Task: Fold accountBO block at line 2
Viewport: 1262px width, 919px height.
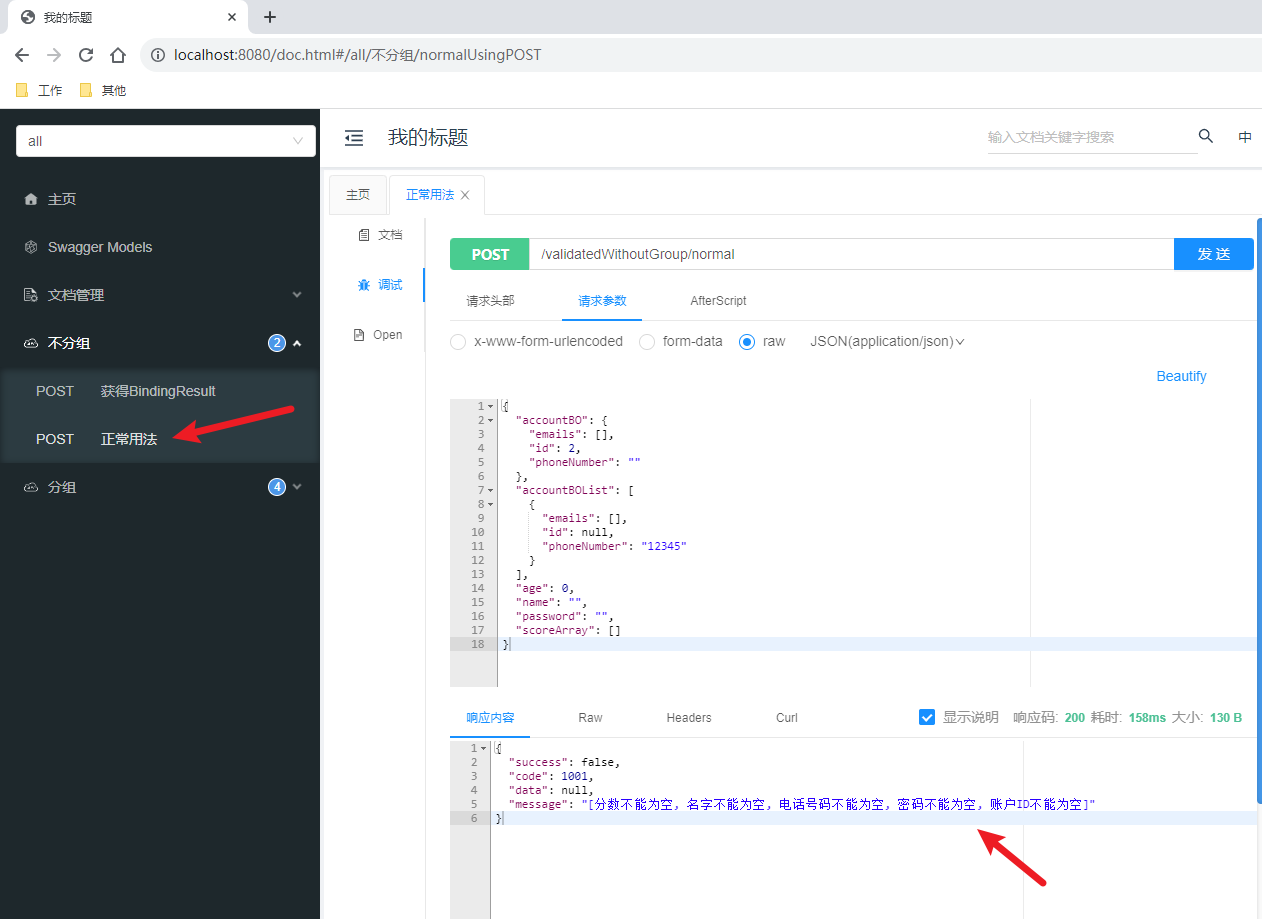Action: 490,420
